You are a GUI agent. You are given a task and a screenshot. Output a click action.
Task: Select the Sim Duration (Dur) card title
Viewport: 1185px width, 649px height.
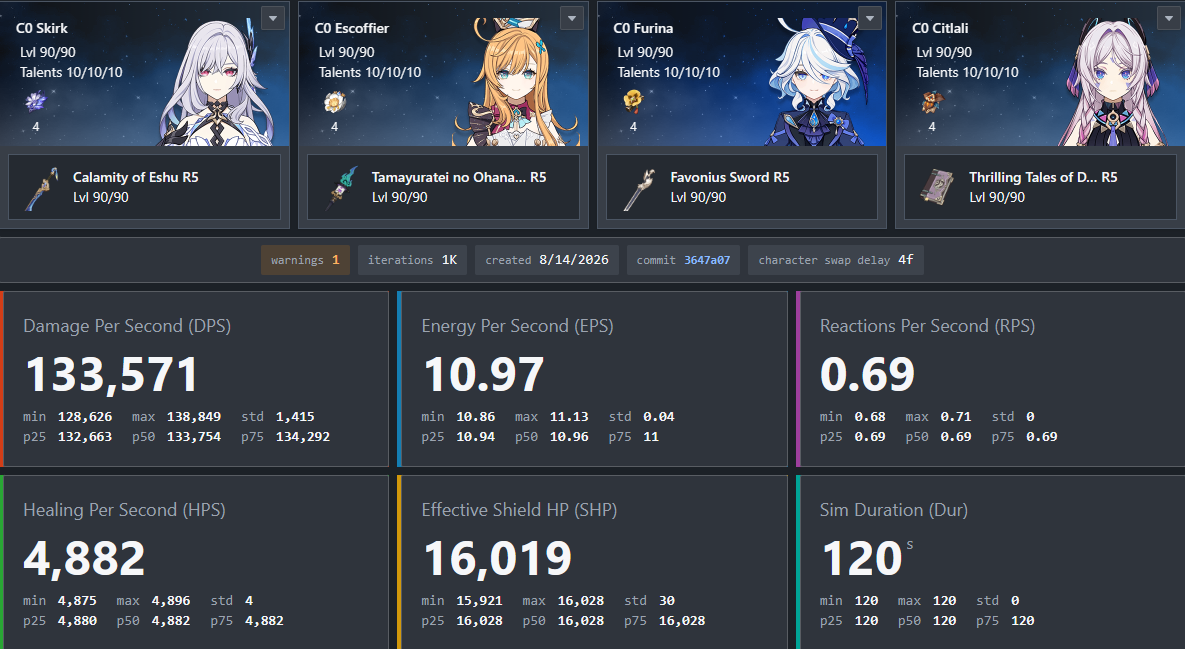(x=894, y=510)
